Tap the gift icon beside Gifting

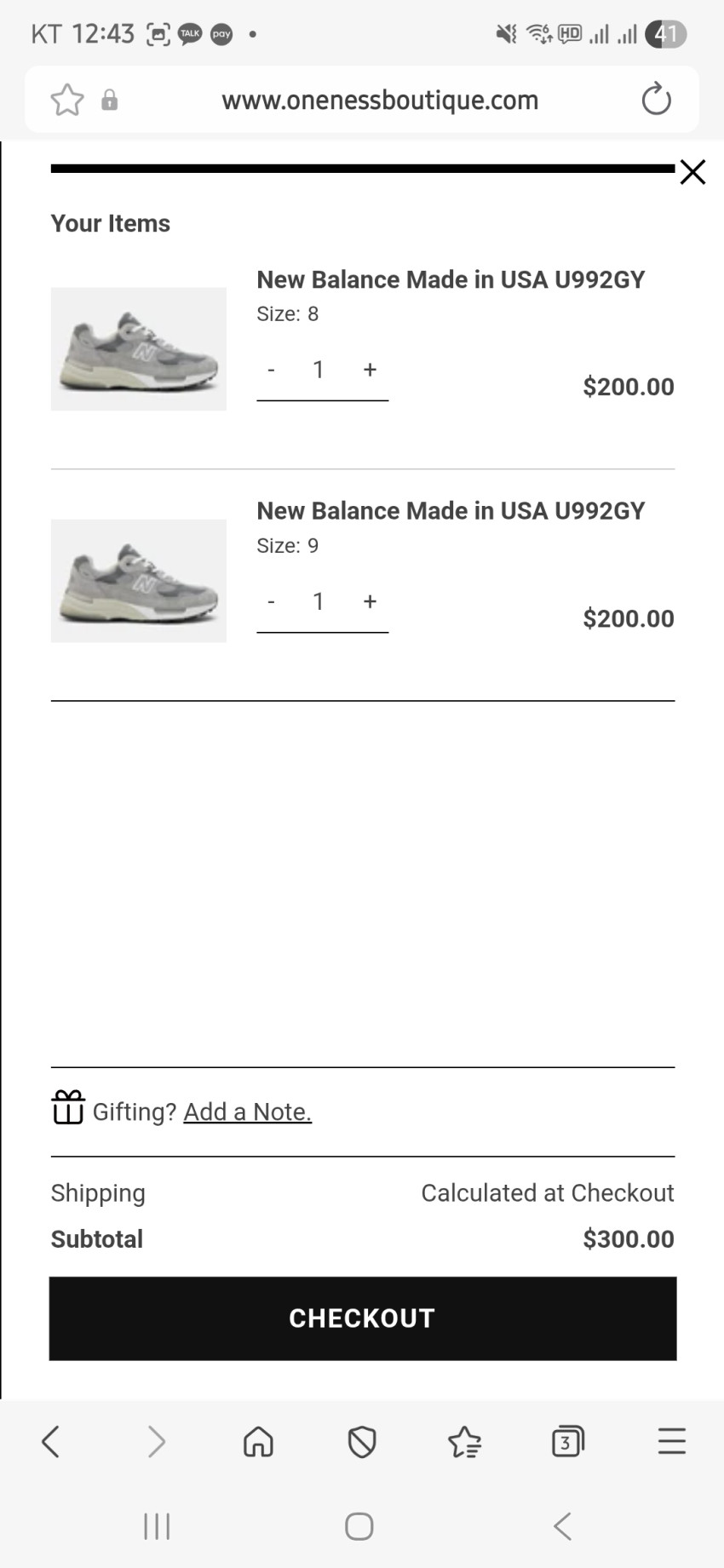pos(68,1108)
